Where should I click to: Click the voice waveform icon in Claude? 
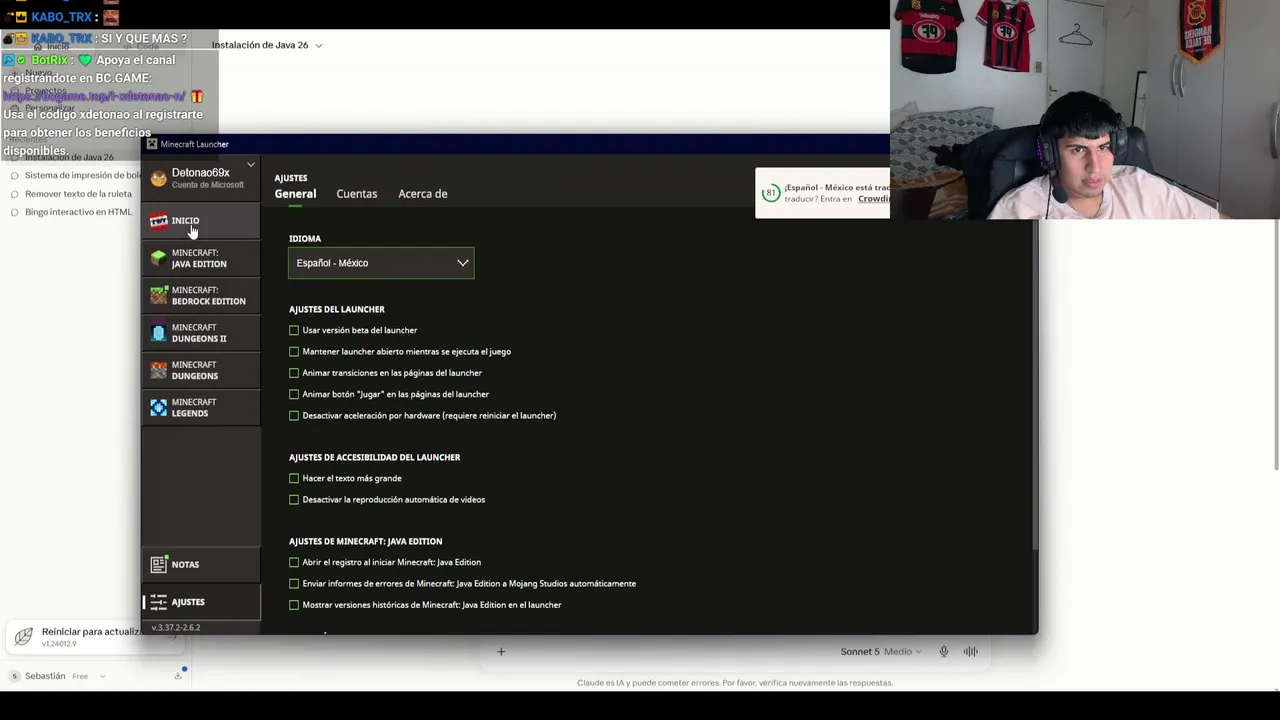pyautogui.click(x=970, y=652)
